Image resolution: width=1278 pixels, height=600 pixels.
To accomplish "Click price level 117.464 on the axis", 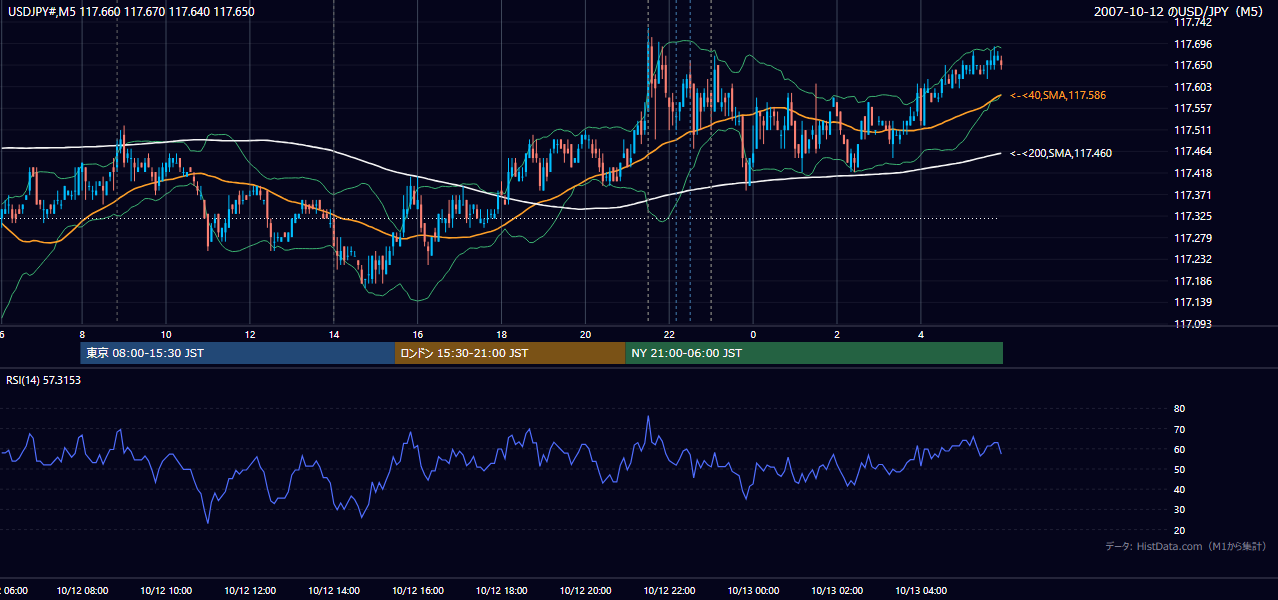I will coord(1193,151).
